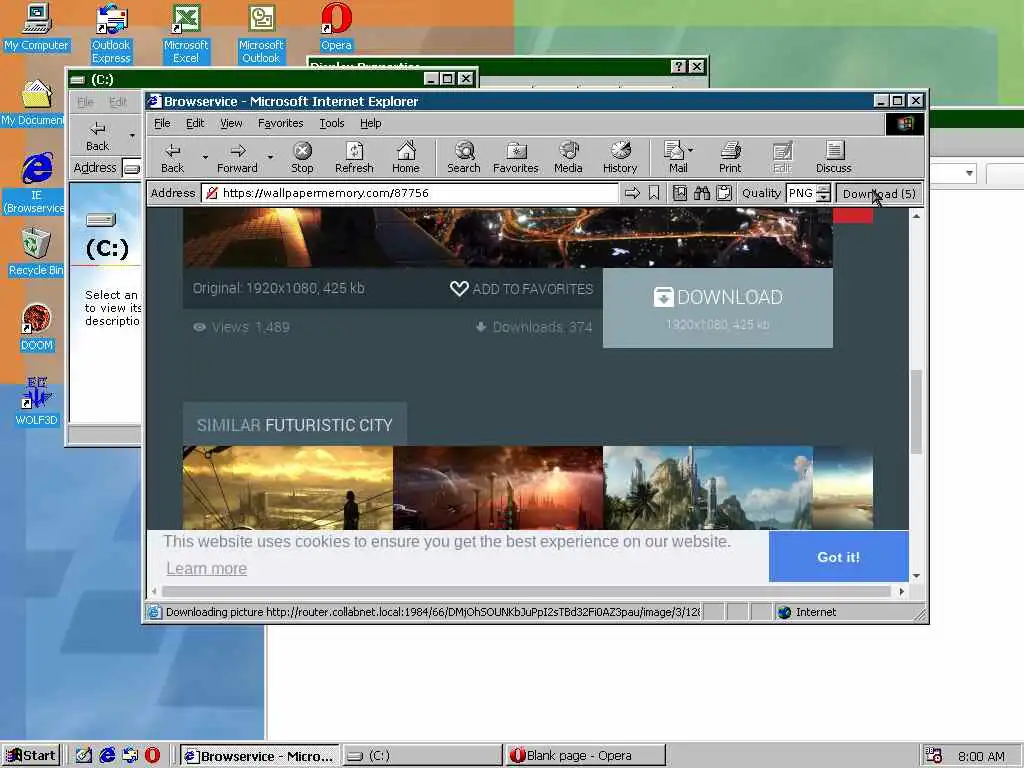Open the Media toolbar icon
This screenshot has height=768, width=1024.
(568, 157)
